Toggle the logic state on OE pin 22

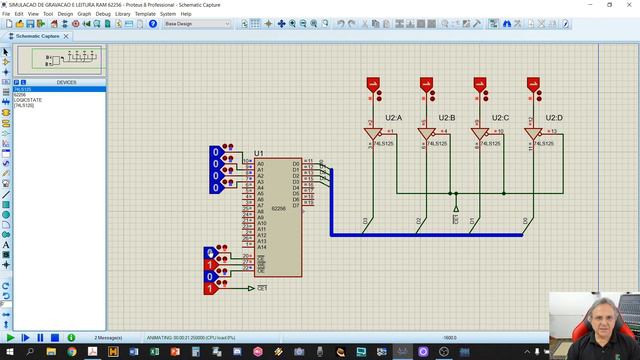pyautogui.click(x=210, y=277)
